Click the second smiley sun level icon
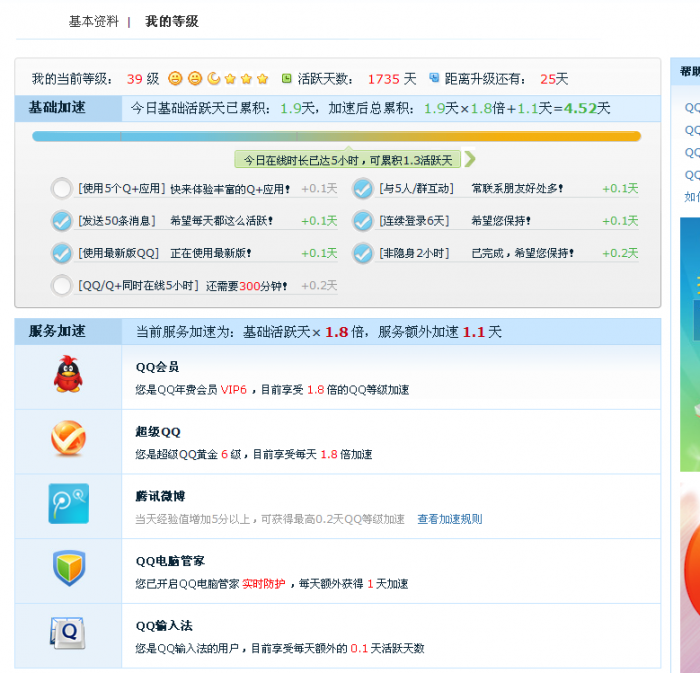Viewport: 700px width, 673px height. pyautogui.click(x=195, y=79)
